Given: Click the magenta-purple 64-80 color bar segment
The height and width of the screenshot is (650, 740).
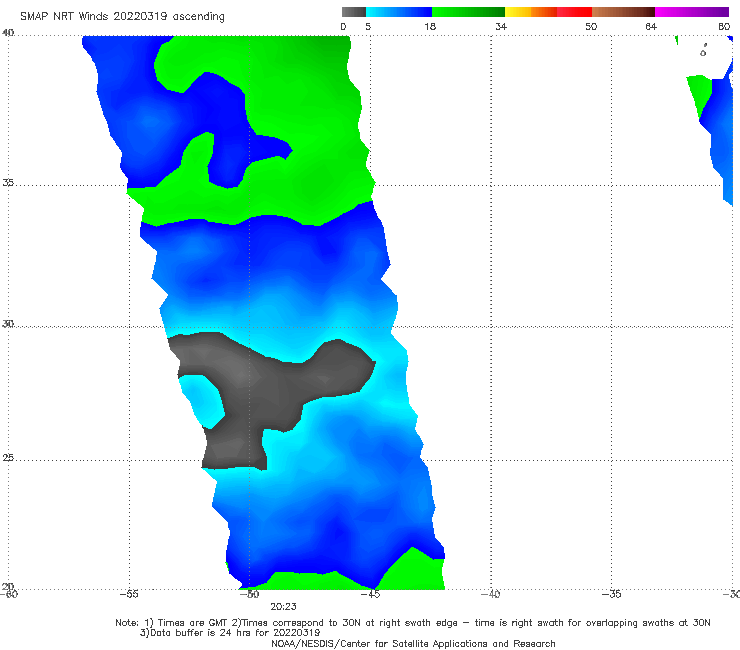Looking at the screenshot, I should point(692,12).
